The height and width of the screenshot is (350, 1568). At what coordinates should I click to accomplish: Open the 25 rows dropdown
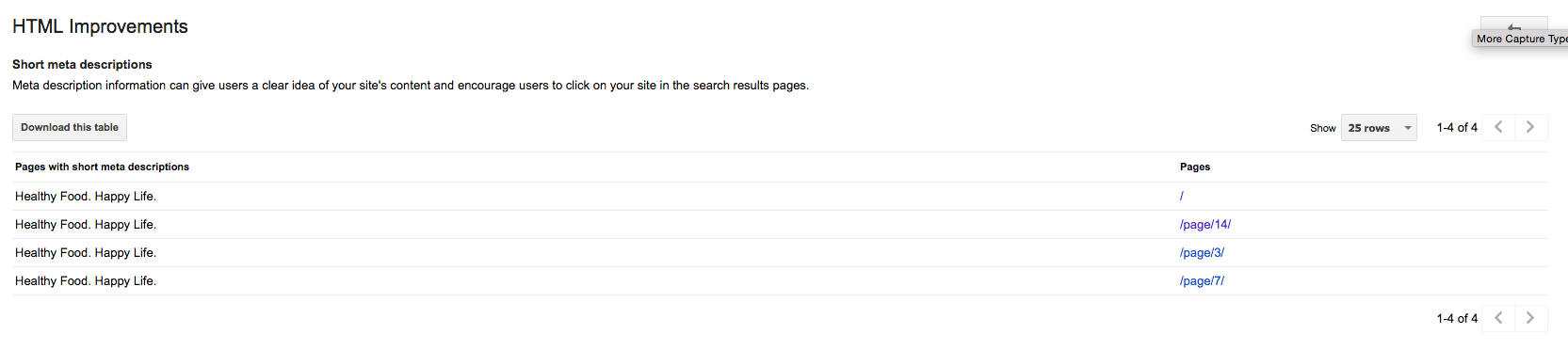(1379, 128)
